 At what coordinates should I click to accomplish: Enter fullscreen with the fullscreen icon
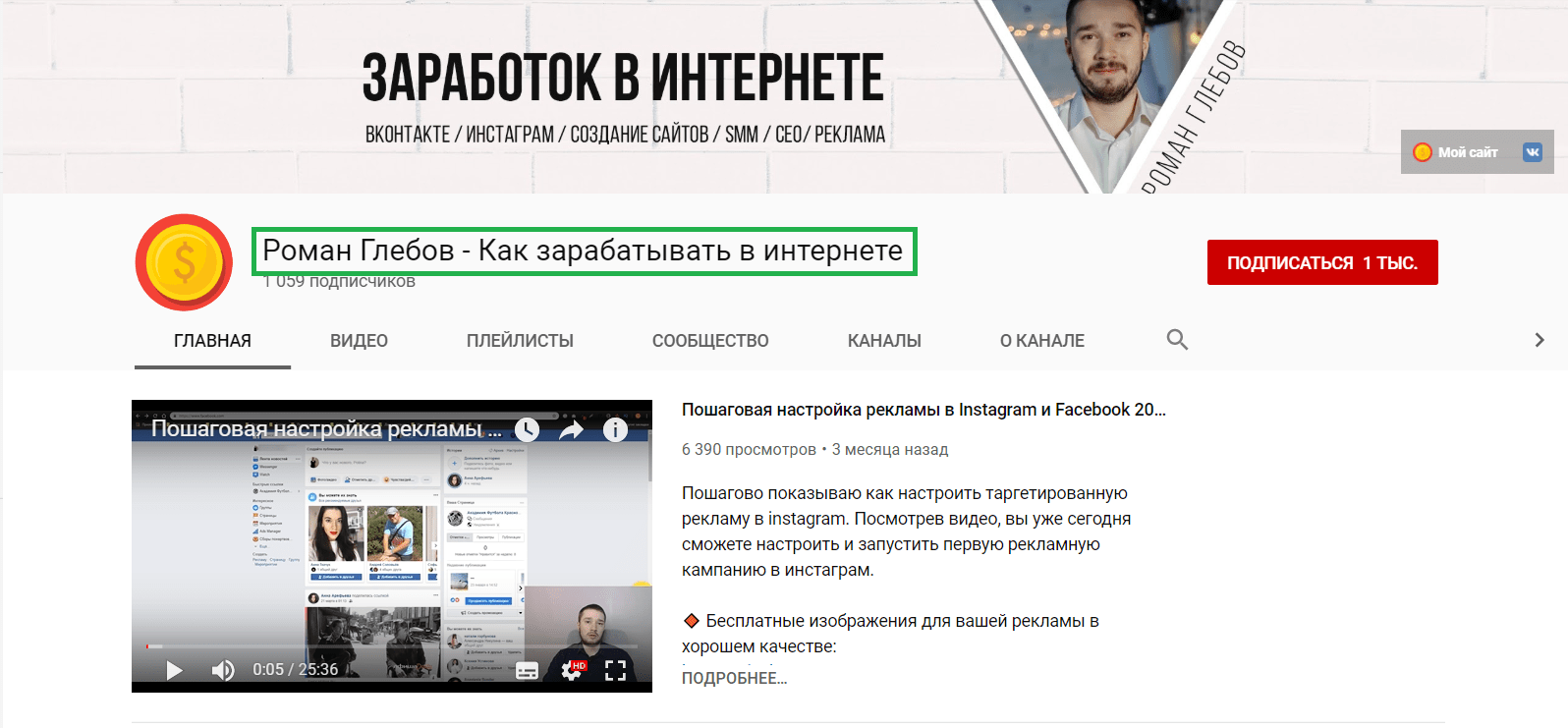click(615, 670)
